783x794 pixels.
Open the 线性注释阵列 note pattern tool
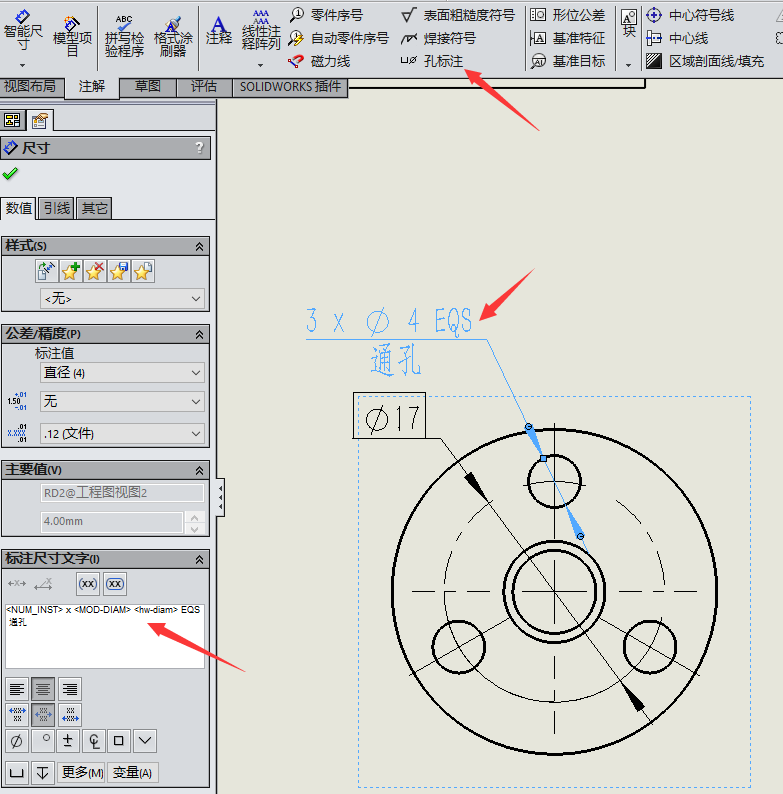[261, 30]
